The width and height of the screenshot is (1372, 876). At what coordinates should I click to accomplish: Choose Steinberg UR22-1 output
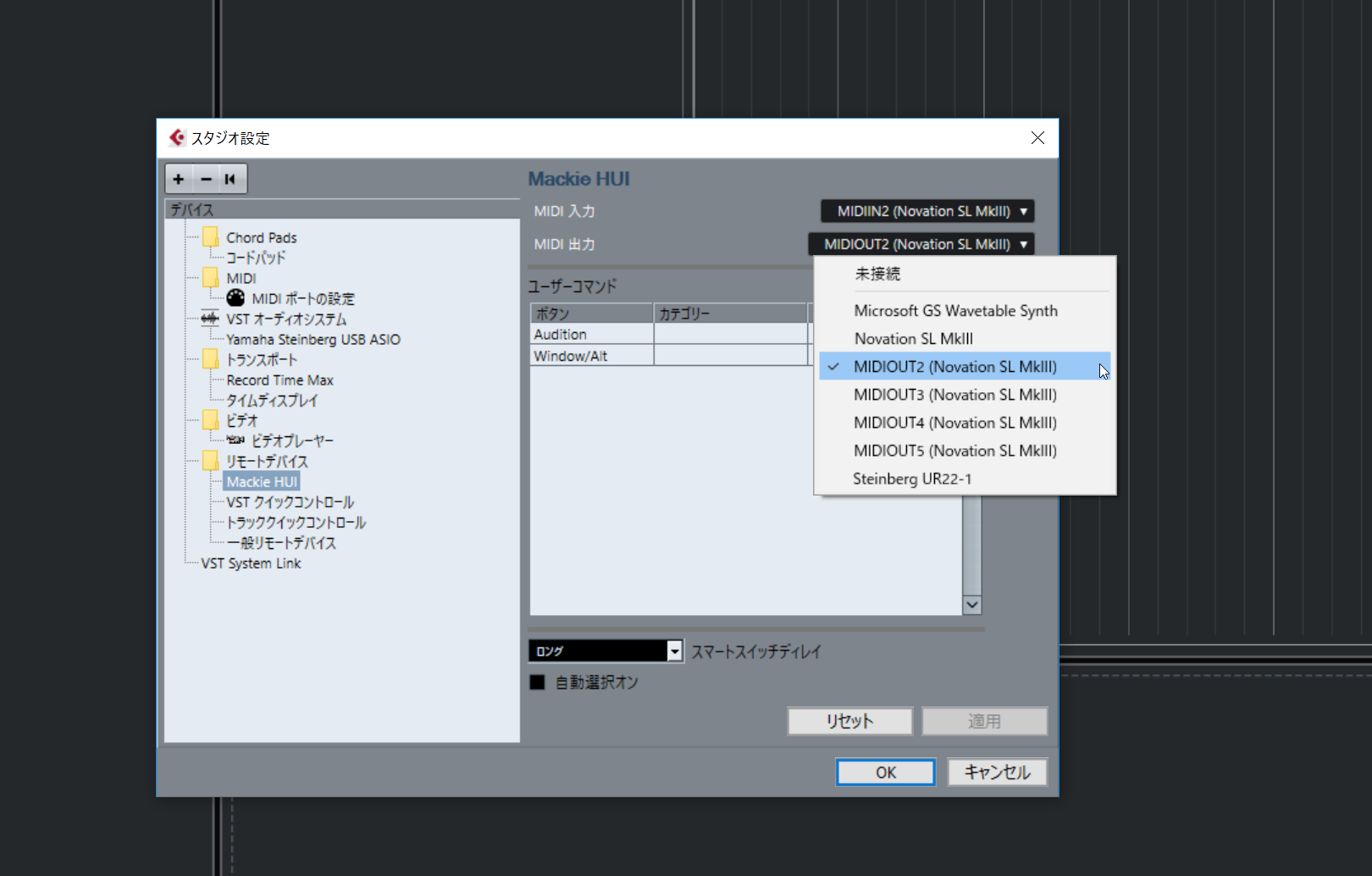click(x=965, y=479)
